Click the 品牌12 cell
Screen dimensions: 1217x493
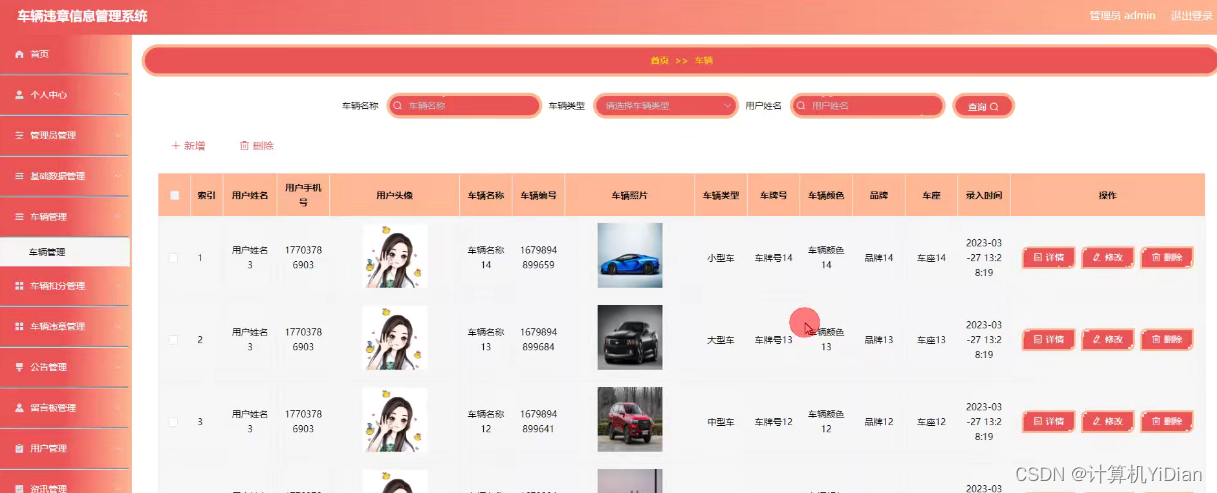coord(878,422)
